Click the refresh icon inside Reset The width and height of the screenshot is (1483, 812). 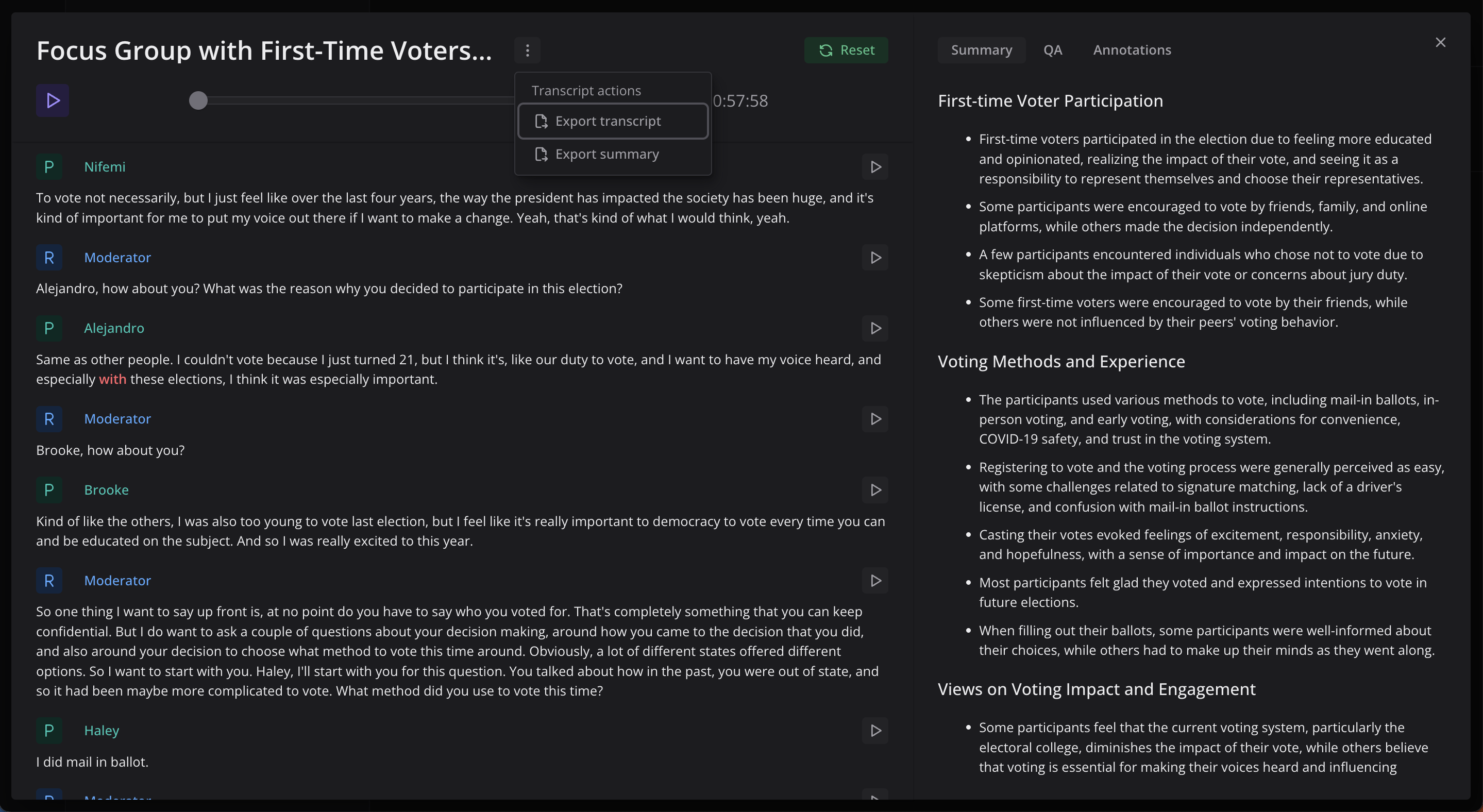pos(826,50)
